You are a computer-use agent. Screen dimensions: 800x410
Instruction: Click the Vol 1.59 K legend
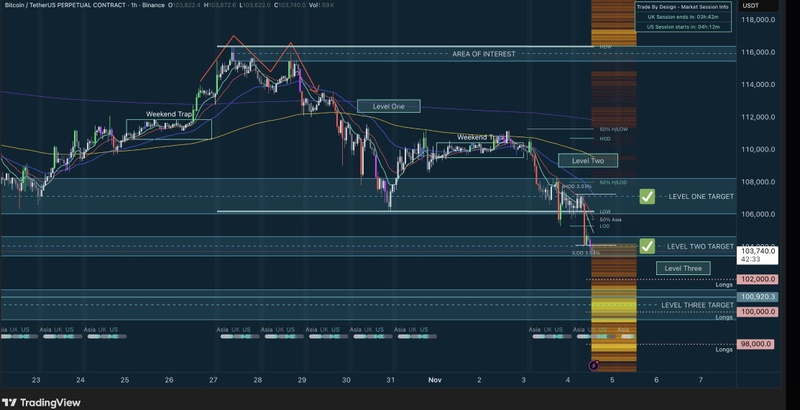[322, 5]
